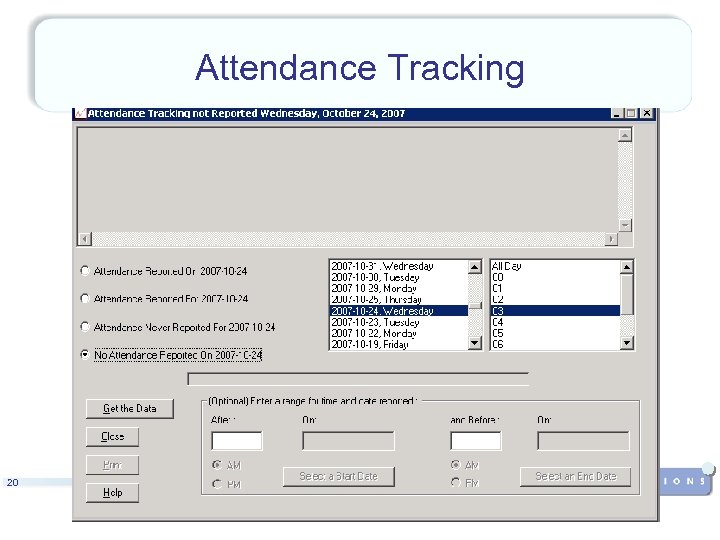Viewport: 720px width, 540px height.
Task: Select 2007-10-24, Wednesday in date list
Action: pos(399,311)
